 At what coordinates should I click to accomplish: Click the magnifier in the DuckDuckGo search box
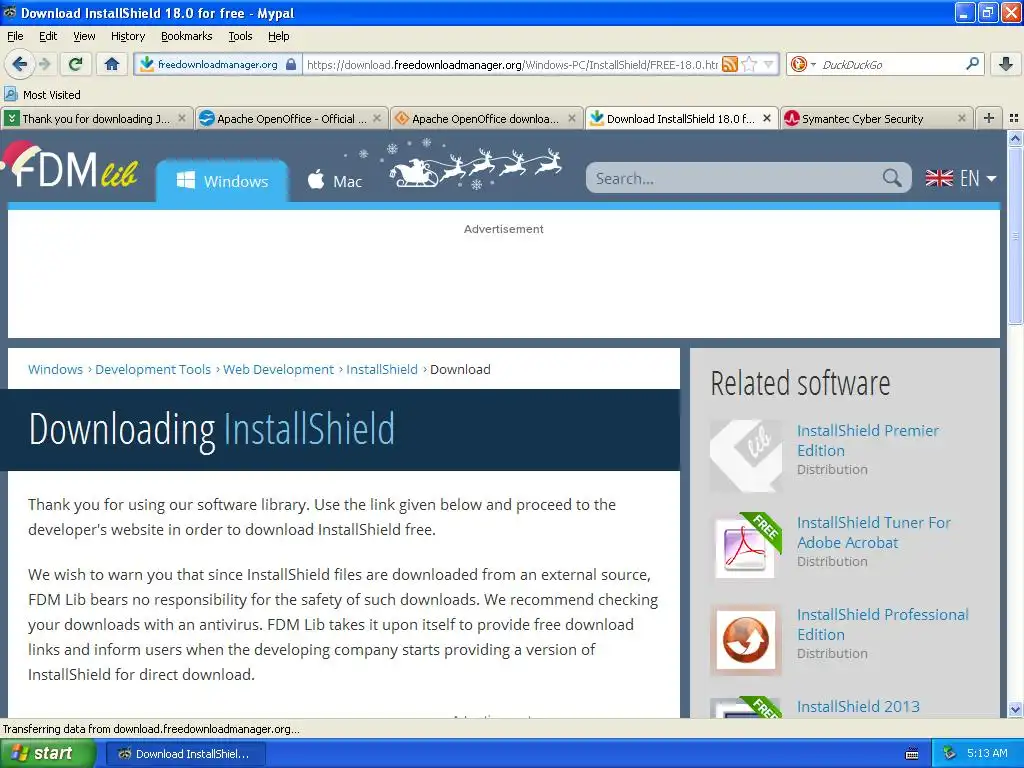click(x=972, y=64)
